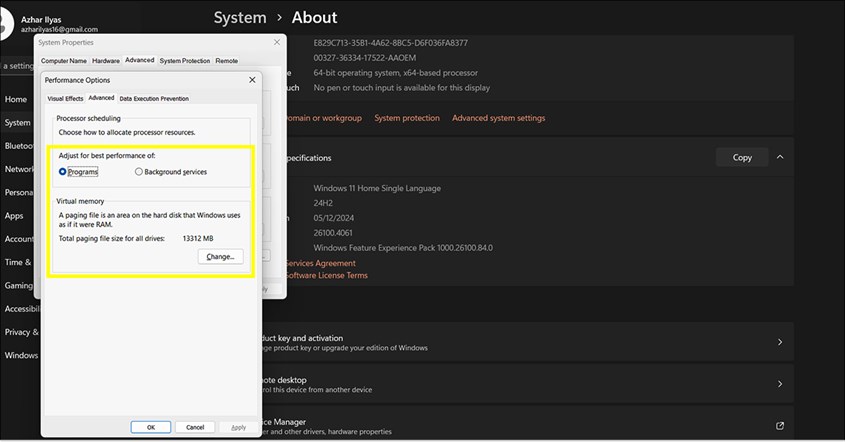The width and height of the screenshot is (845, 442).
Task: Switch to System Protection tab
Action: [184, 61]
